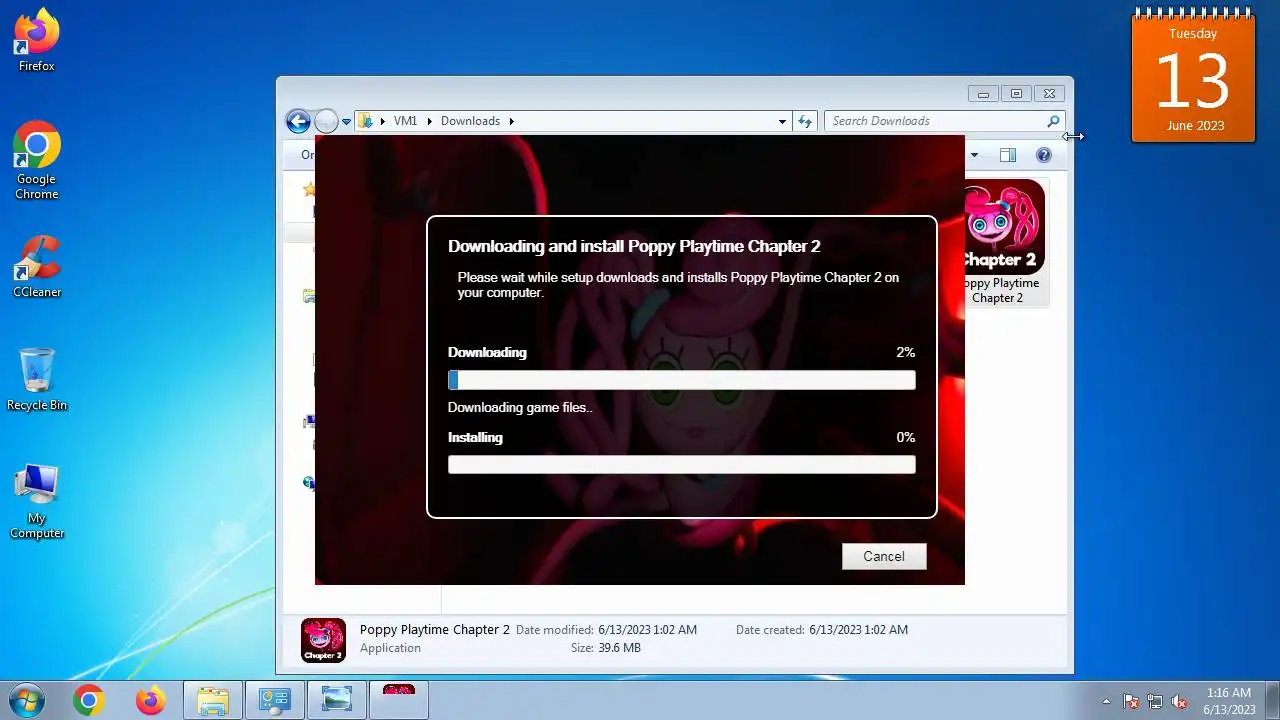The image size is (1280, 720).
Task: Click the Windows Start button
Action: click(27, 700)
